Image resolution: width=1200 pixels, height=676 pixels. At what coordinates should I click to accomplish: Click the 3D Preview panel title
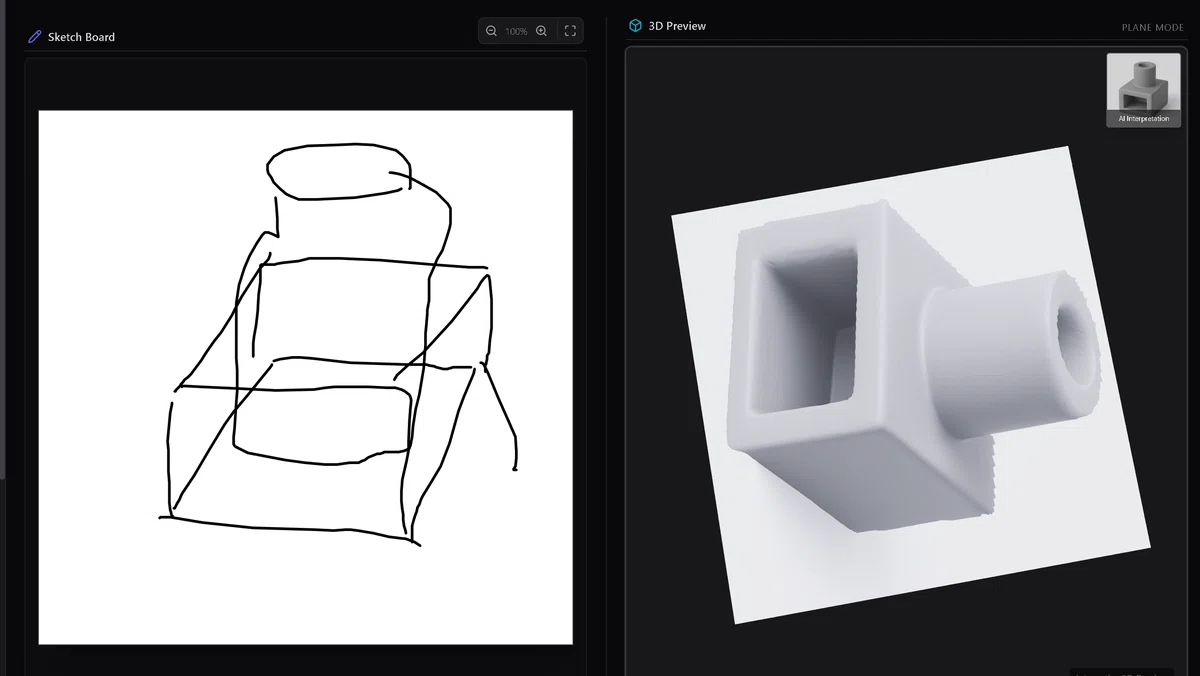tap(677, 26)
